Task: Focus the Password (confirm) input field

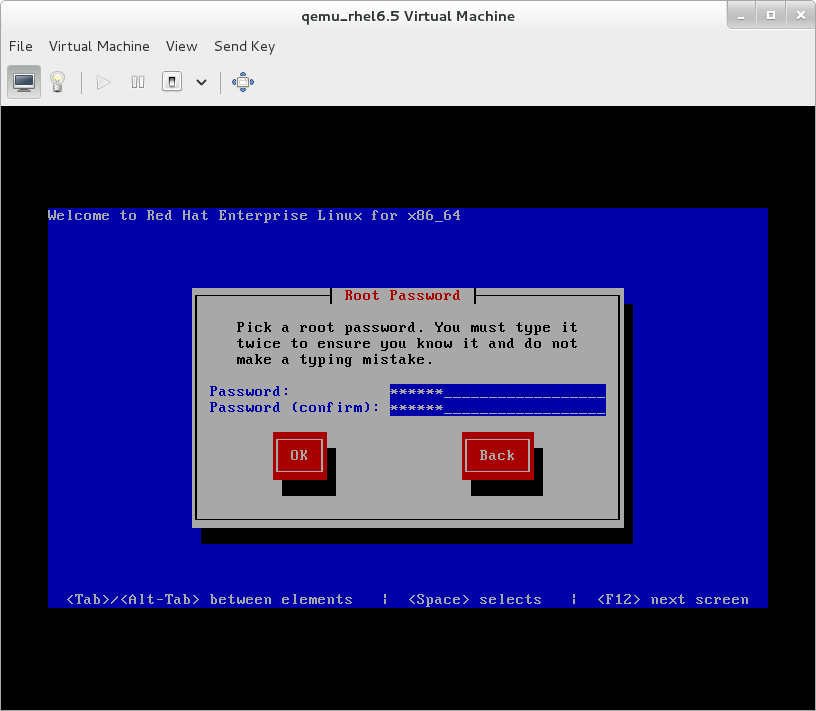Action: coord(498,408)
